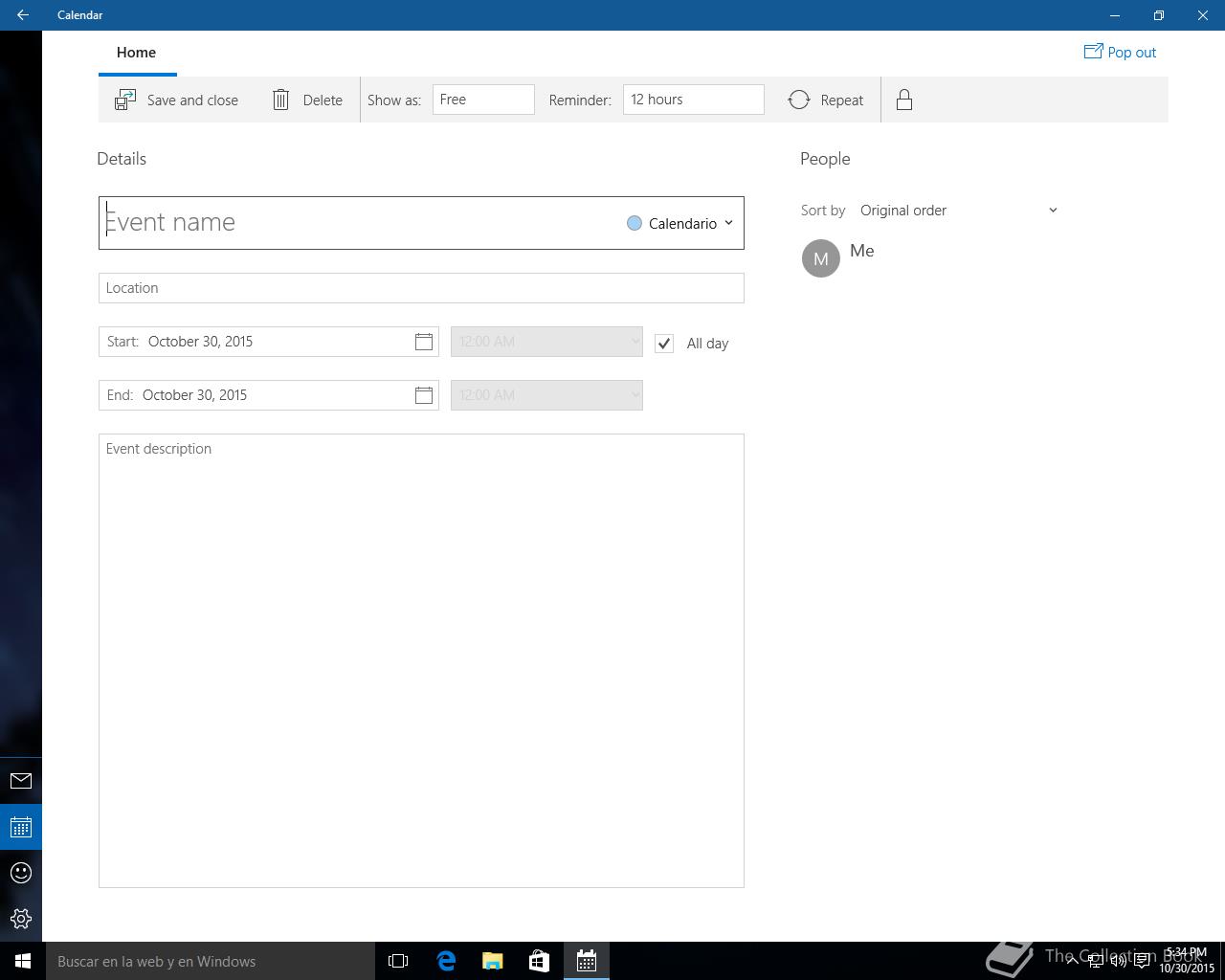This screenshot has width=1225, height=980.
Task: Click the Repeat circular arrows icon
Action: tap(799, 100)
